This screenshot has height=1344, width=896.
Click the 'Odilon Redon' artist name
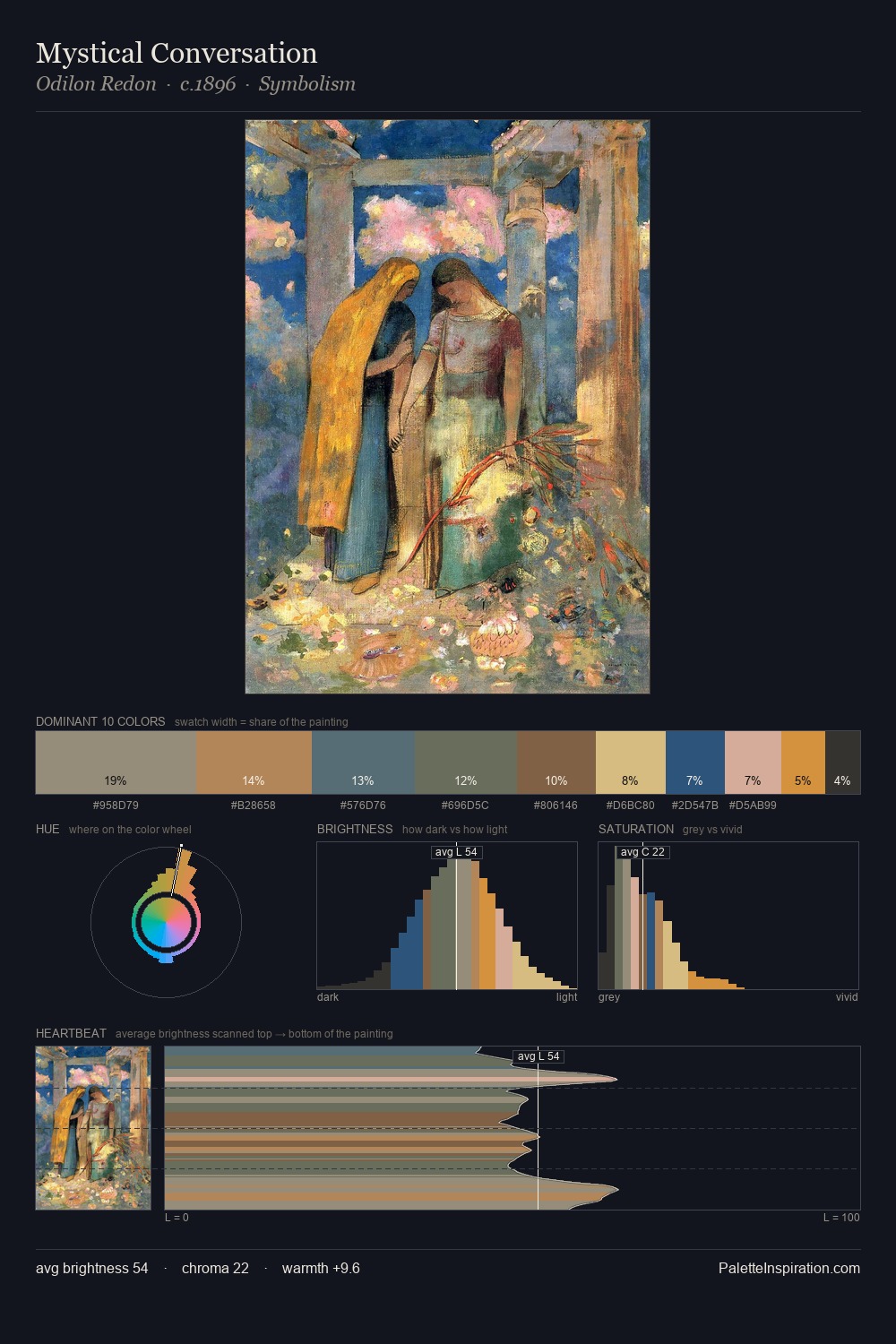[x=96, y=84]
